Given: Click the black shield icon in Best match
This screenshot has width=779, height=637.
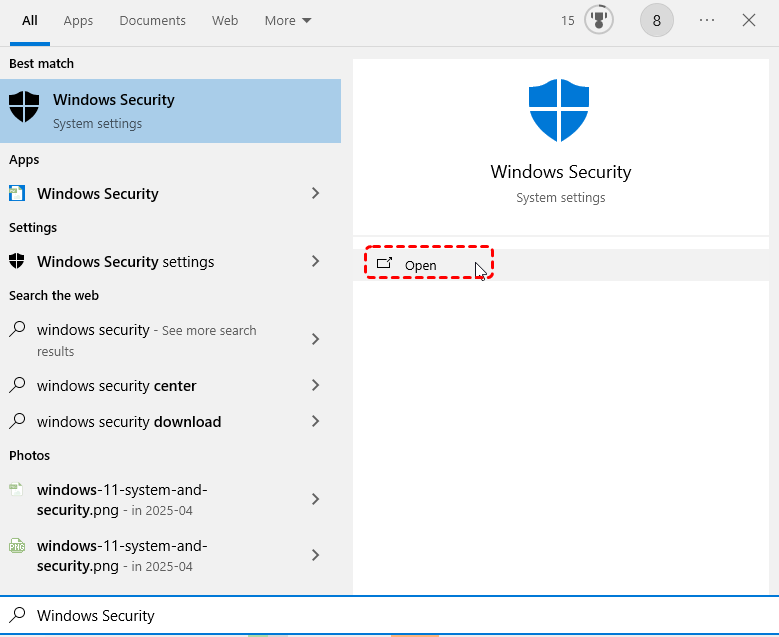Looking at the screenshot, I should [24, 107].
